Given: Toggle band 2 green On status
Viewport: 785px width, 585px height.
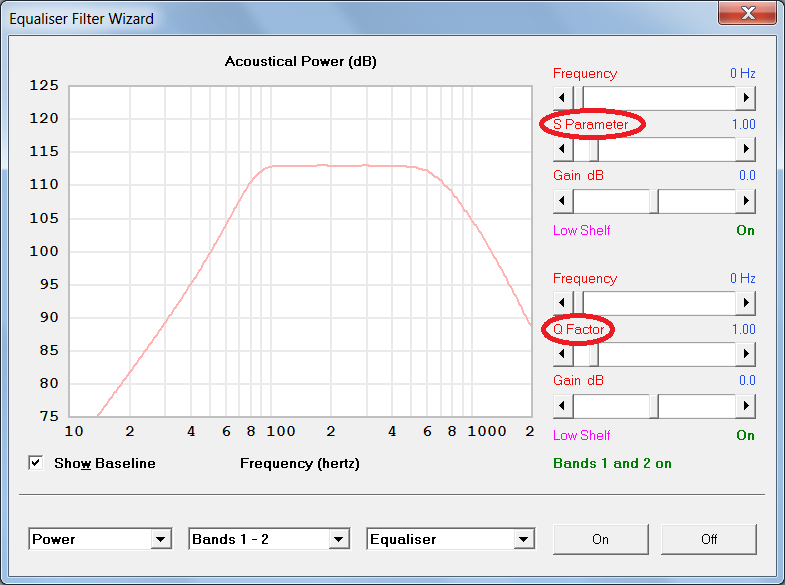Looking at the screenshot, I should tap(745, 435).
